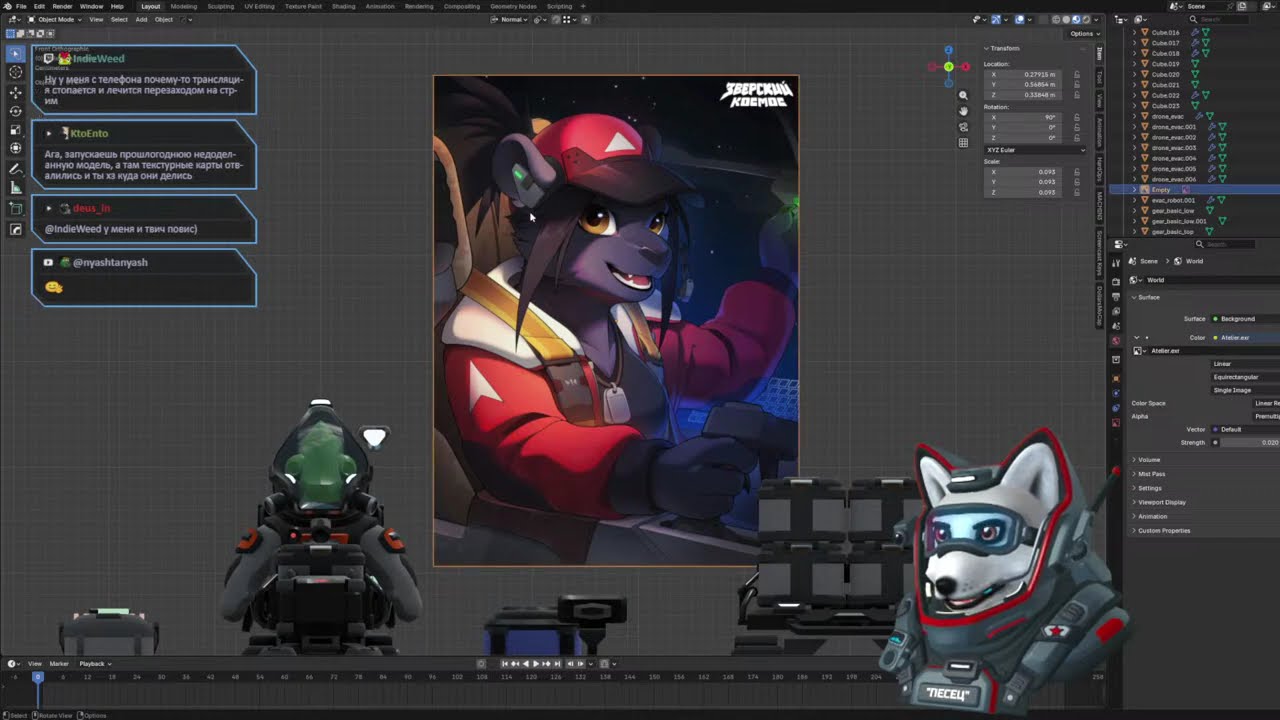Screen dimensions: 1280x720
Task: Select material preview shading
Action: 1077,19
